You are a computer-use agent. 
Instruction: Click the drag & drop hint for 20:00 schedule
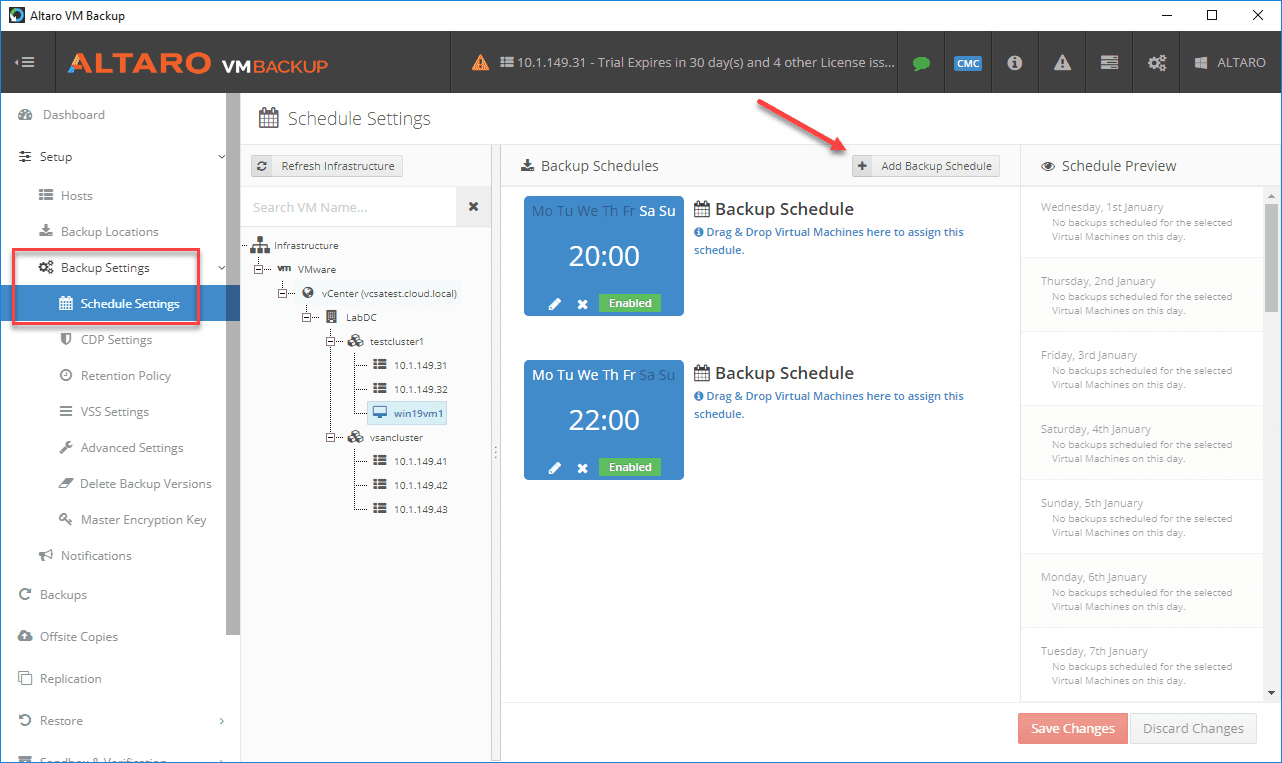coord(829,241)
